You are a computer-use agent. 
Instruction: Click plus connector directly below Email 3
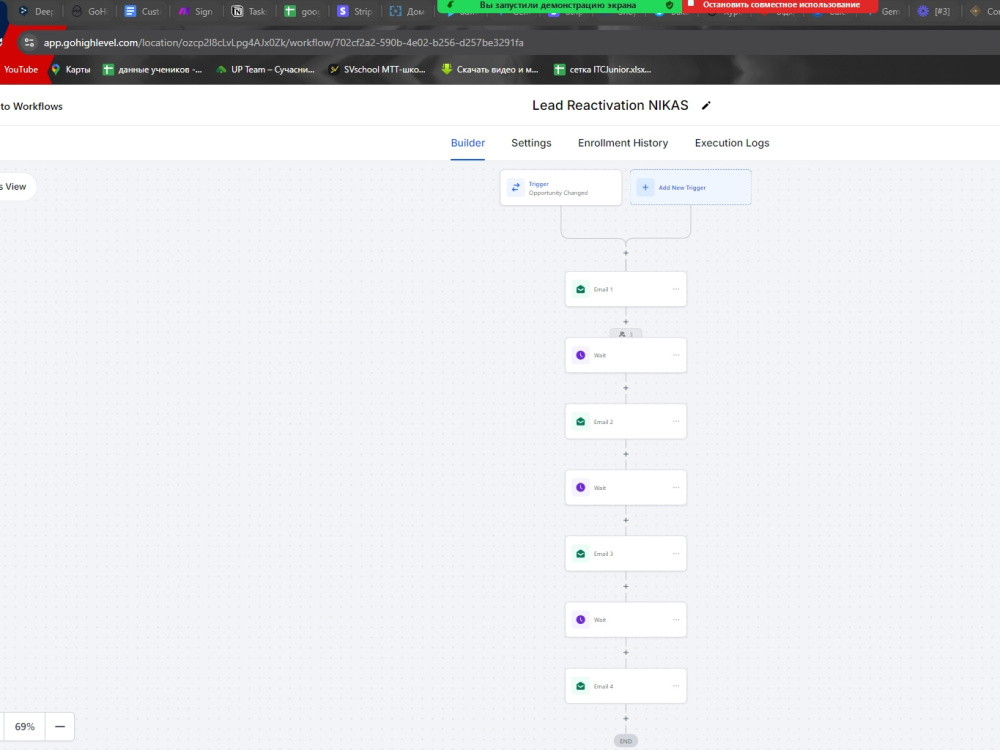click(626, 587)
